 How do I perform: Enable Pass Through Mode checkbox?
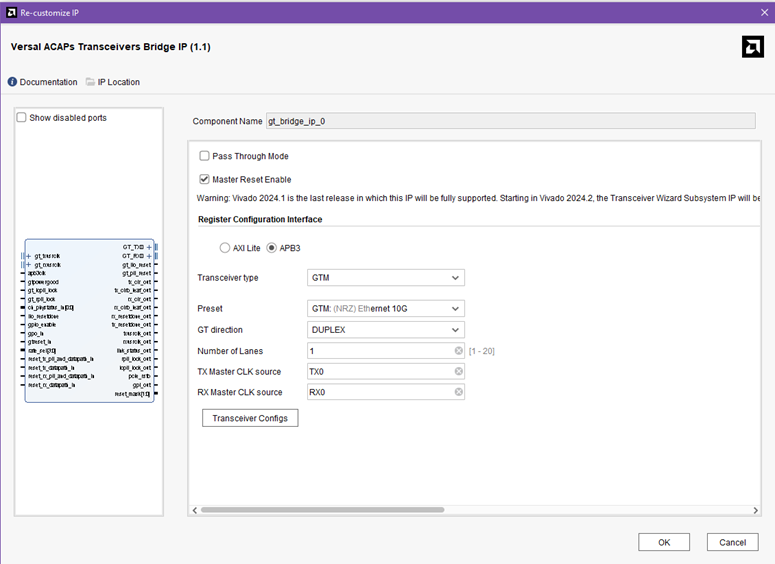204,156
